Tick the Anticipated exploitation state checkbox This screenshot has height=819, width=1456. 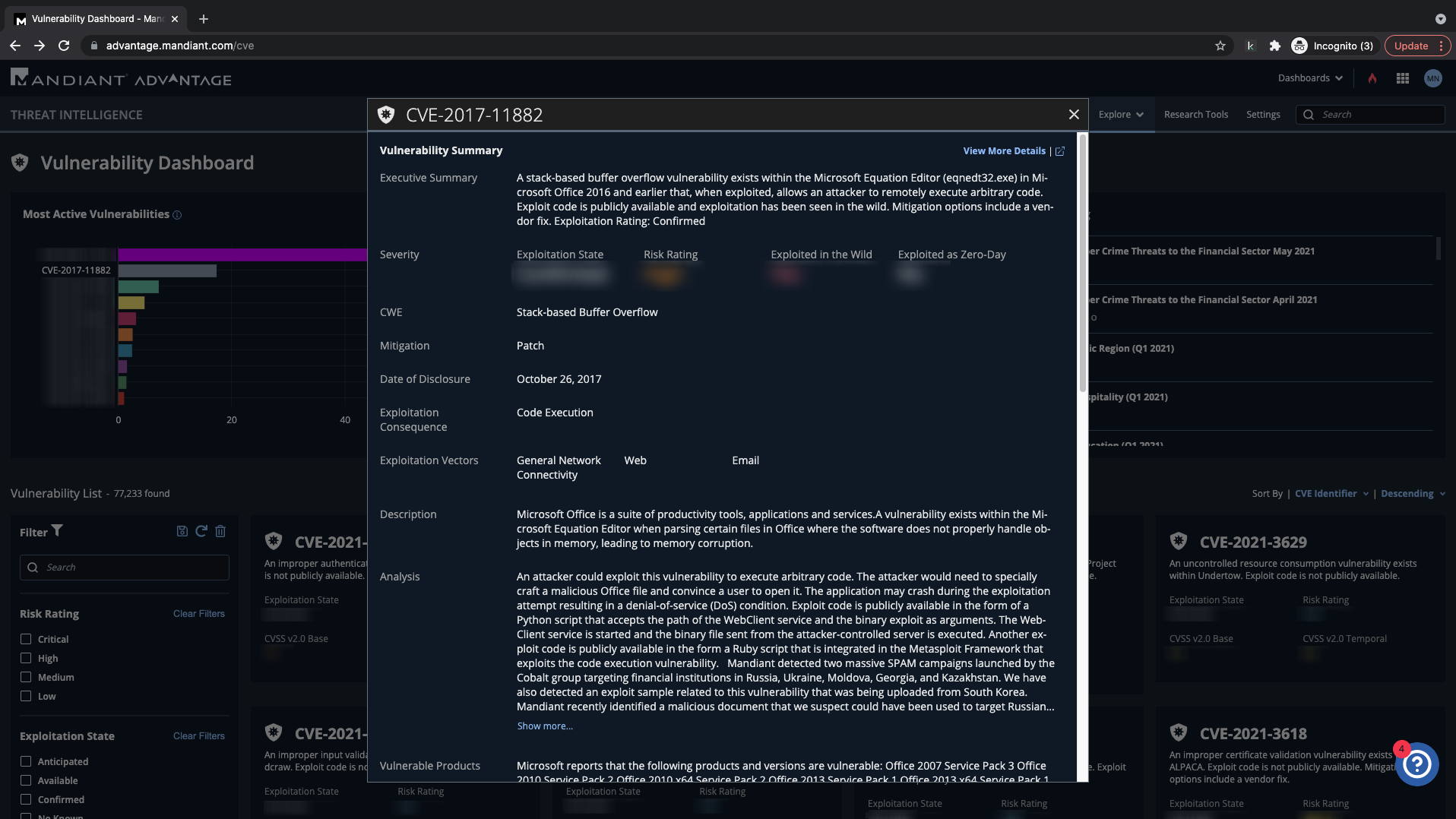coord(26,761)
